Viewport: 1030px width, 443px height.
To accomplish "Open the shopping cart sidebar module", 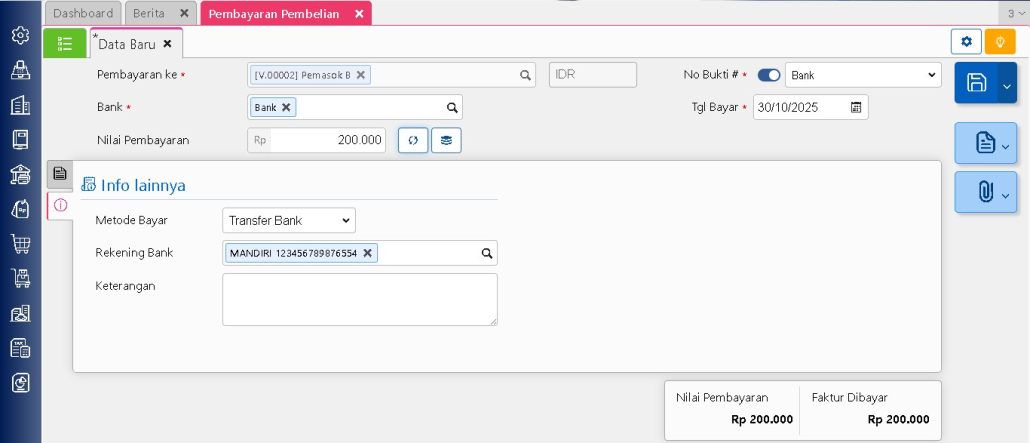I will pos(20,243).
